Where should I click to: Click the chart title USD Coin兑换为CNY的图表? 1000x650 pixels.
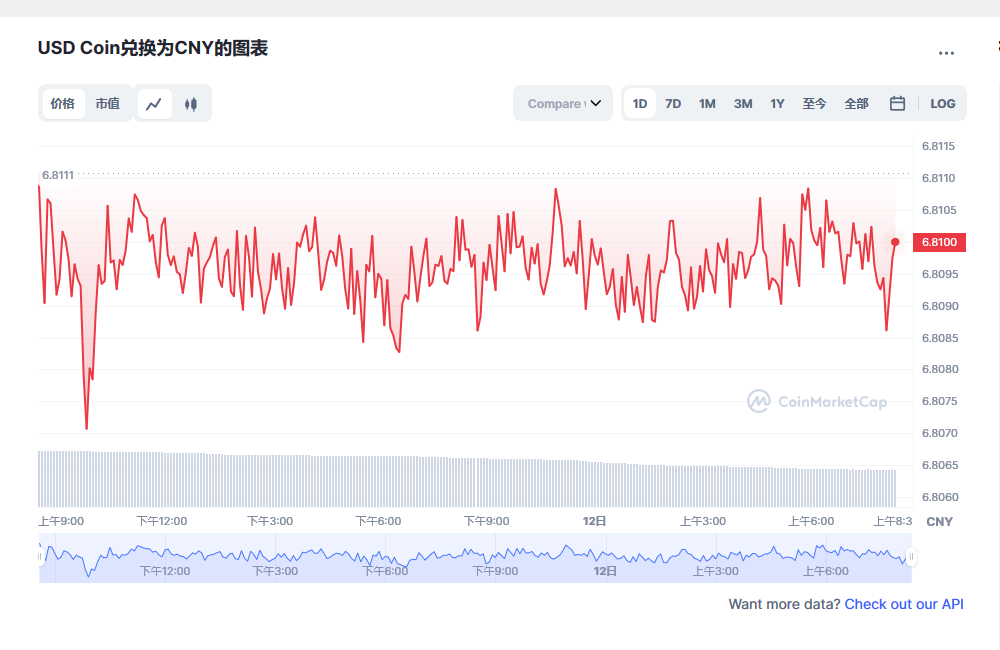153,48
